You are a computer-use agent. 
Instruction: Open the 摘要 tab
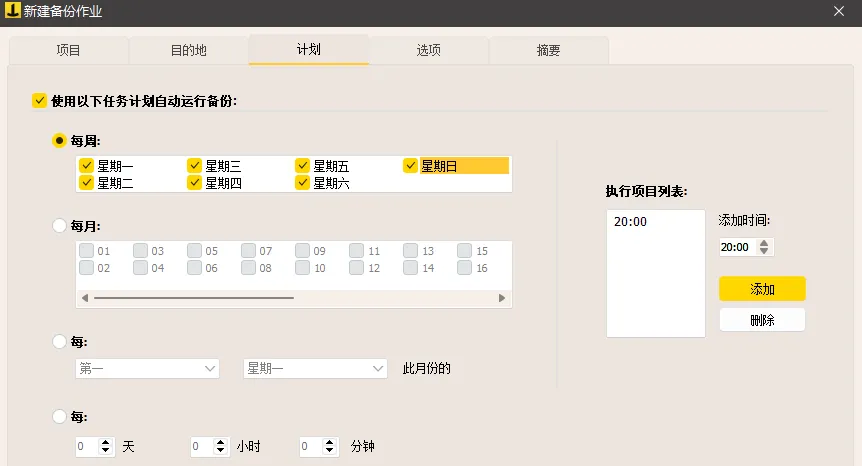click(548, 51)
